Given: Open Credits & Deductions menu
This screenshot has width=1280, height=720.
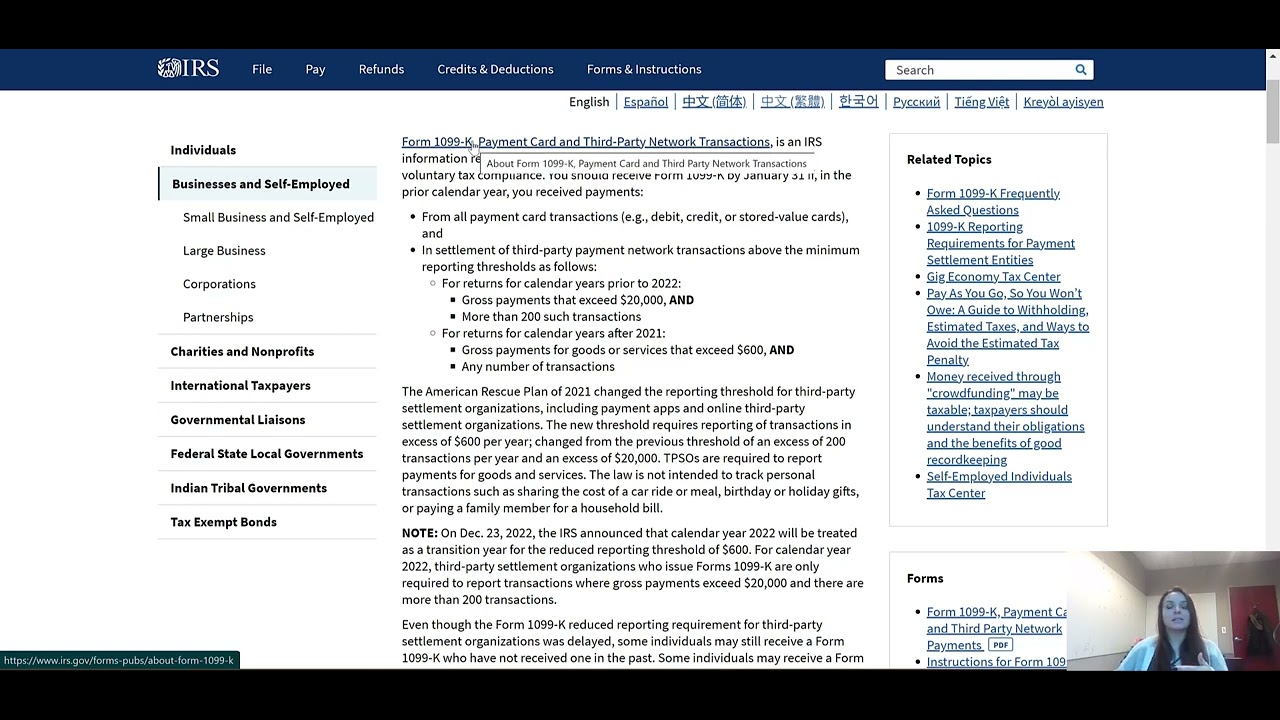Looking at the screenshot, I should click(x=495, y=69).
